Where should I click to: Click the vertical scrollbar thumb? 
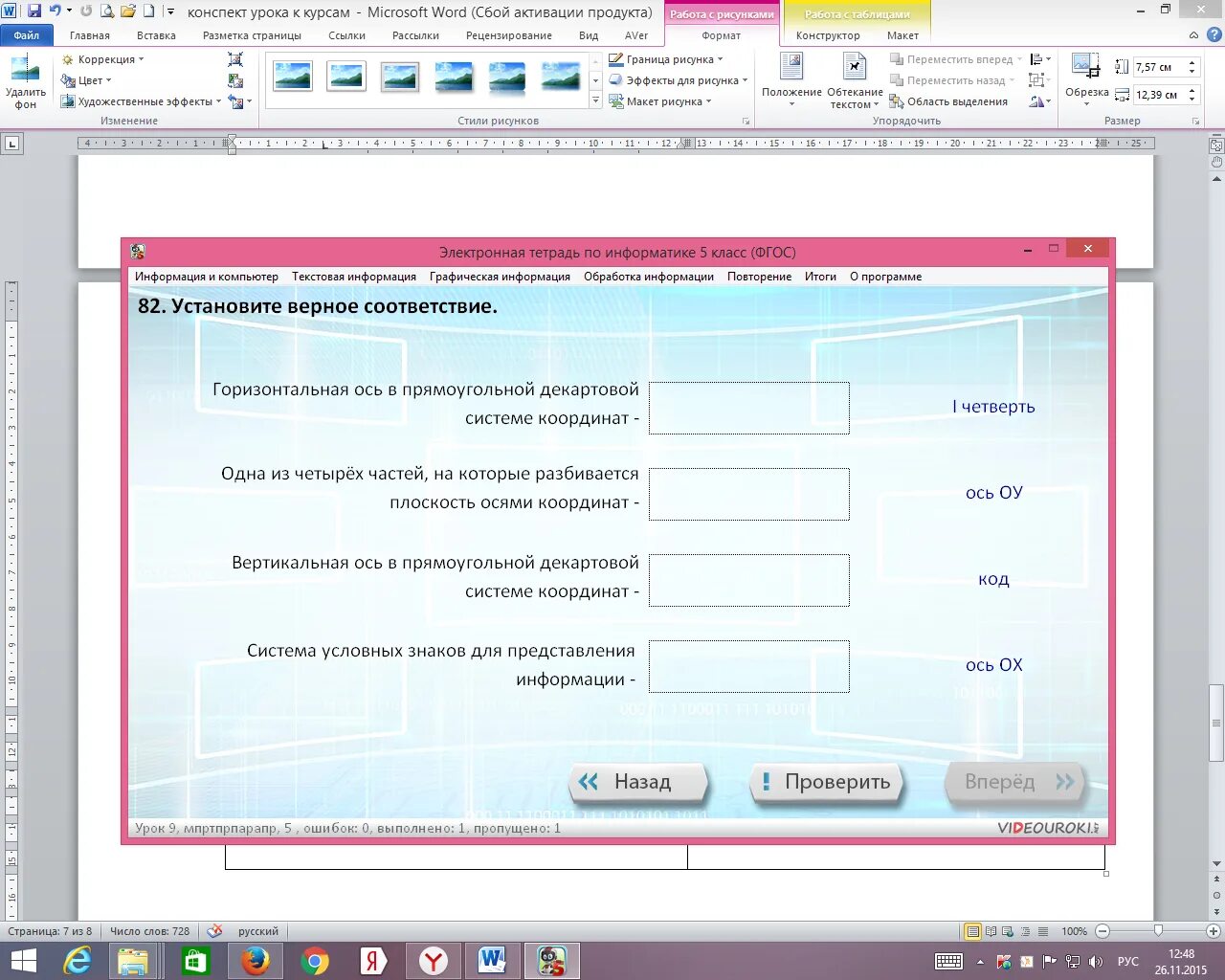pos(1216,721)
